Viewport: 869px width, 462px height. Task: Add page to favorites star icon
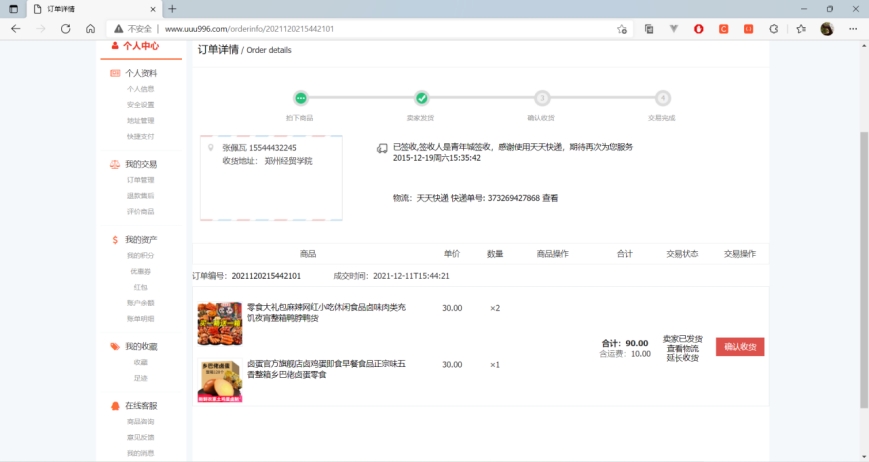point(622,29)
